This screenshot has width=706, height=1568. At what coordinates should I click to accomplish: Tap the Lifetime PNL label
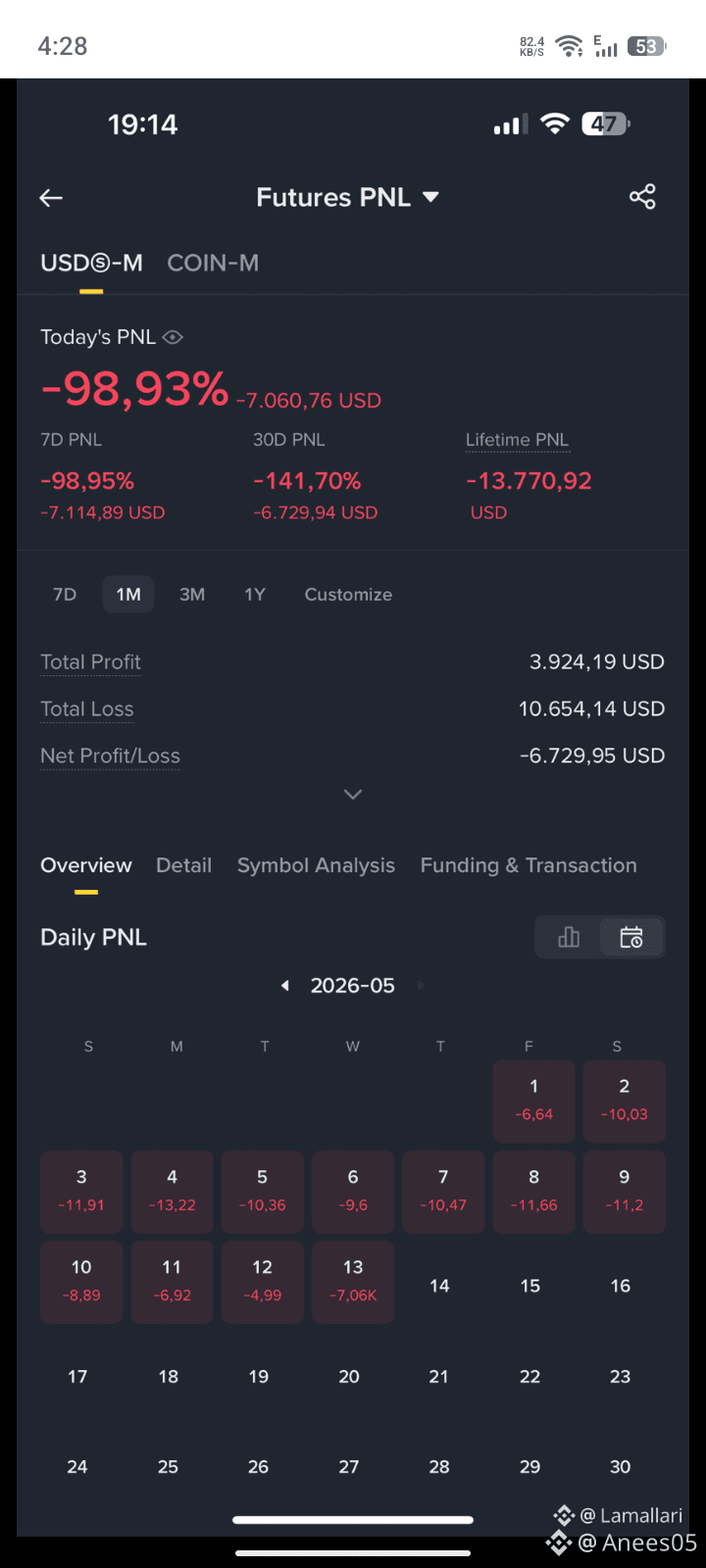coord(517,440)
